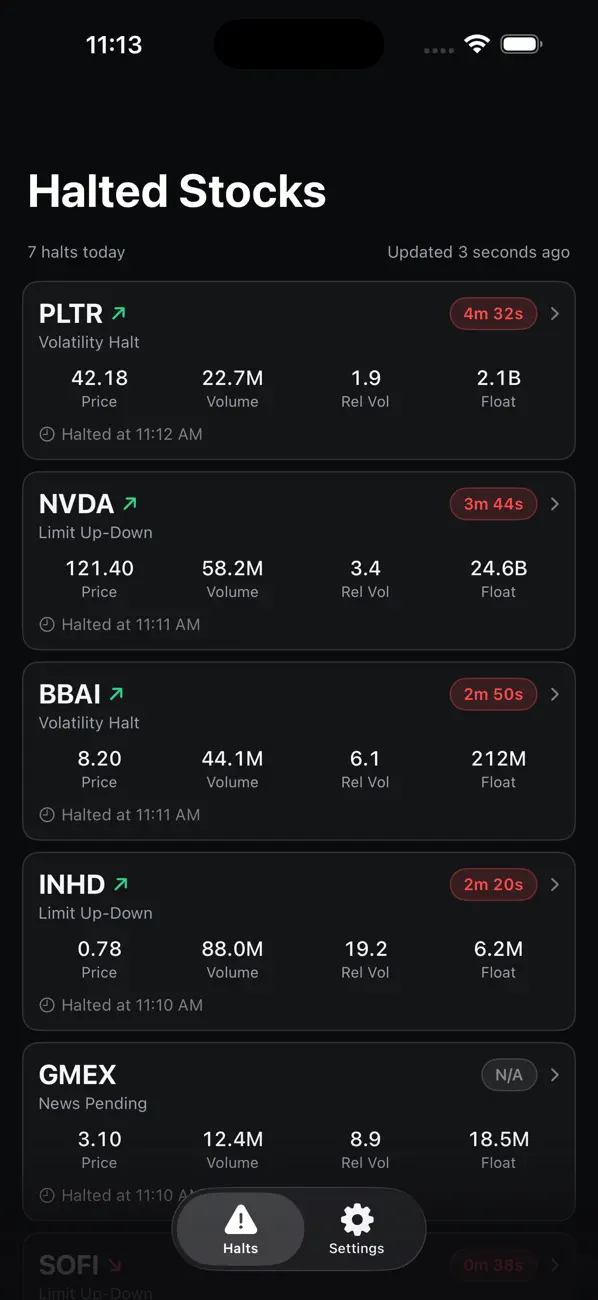Tap the clock icon beside NVDA halt time
The height and width of the screenshot is (1300, 598).
[x=46, y=624]
